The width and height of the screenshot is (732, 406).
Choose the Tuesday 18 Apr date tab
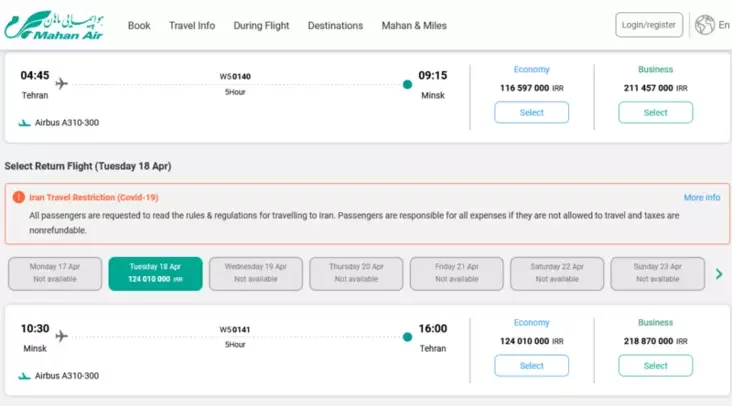(155, 274)
